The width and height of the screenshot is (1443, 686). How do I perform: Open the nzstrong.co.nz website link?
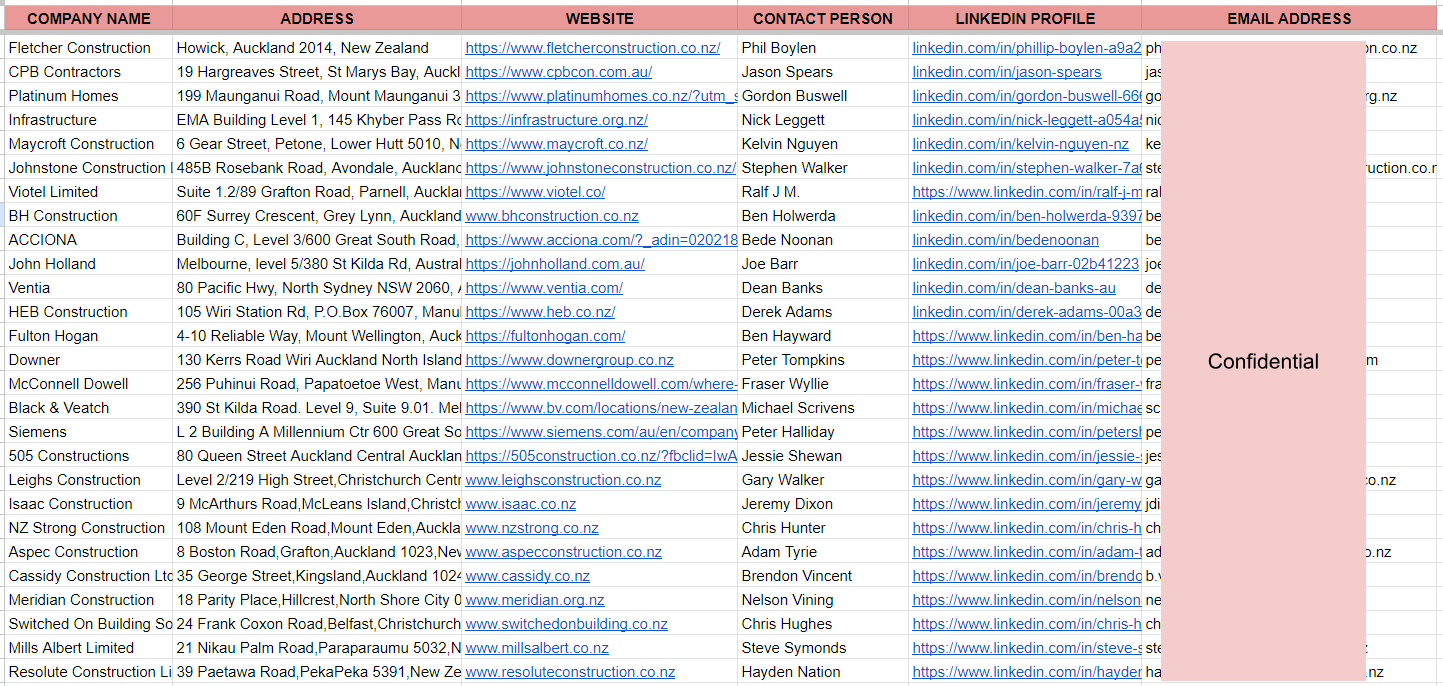532,528
